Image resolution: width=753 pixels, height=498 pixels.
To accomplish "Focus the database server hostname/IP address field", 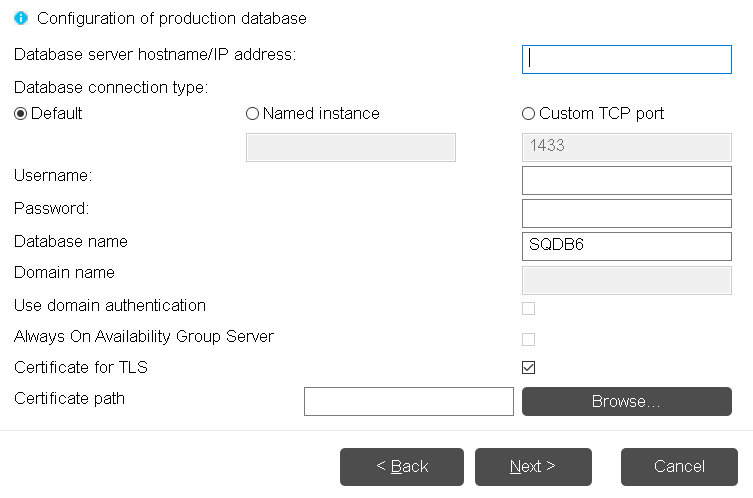I will (626, 59).
